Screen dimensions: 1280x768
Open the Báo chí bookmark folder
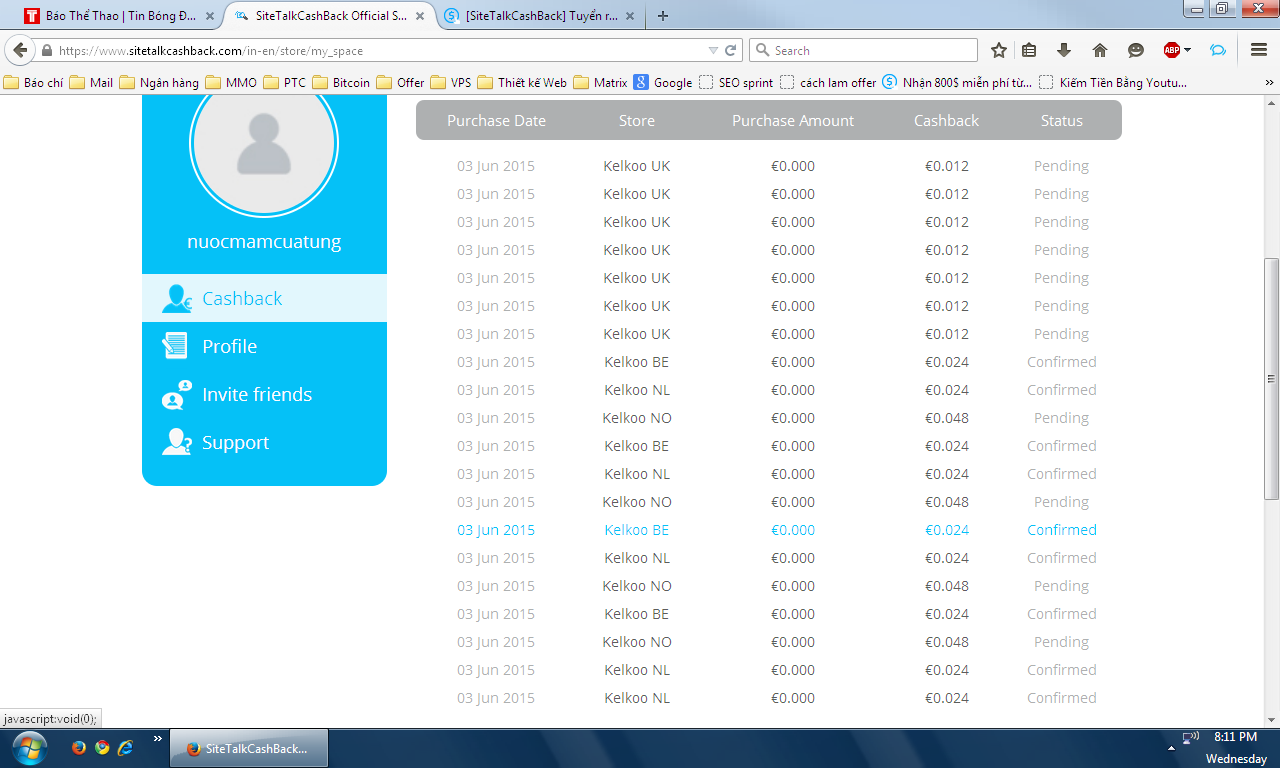(33, 83)
